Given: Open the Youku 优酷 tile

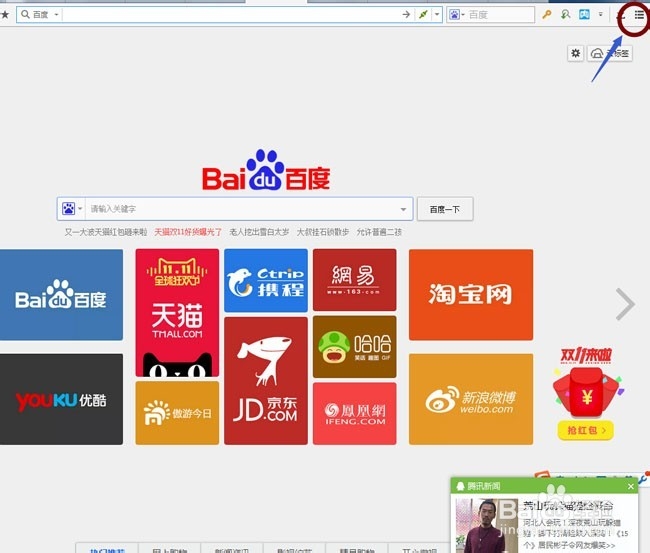Looking at the screenshot, I should click(x=61, y=399).
